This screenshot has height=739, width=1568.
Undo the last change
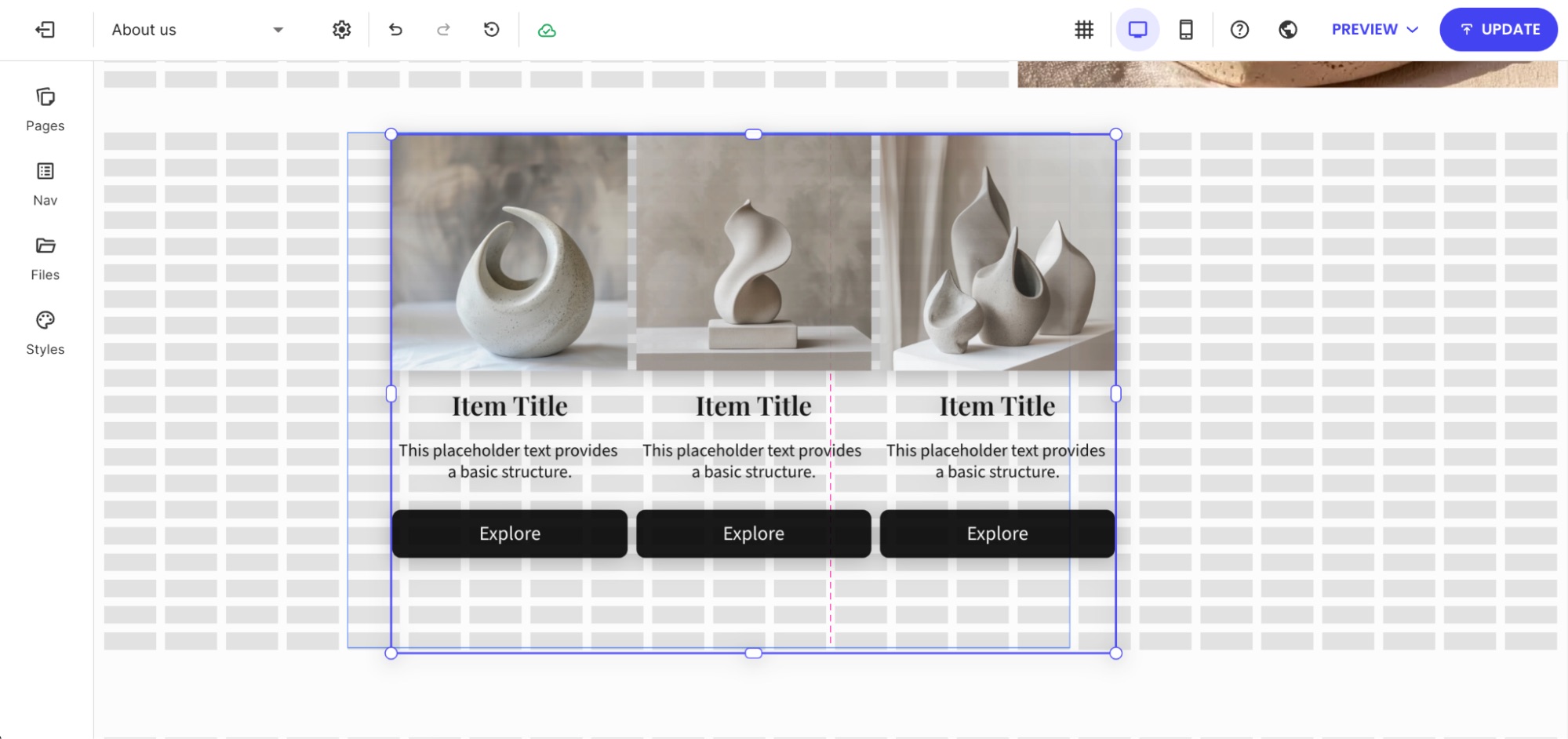pyautogui.click(x=395, y=30)
